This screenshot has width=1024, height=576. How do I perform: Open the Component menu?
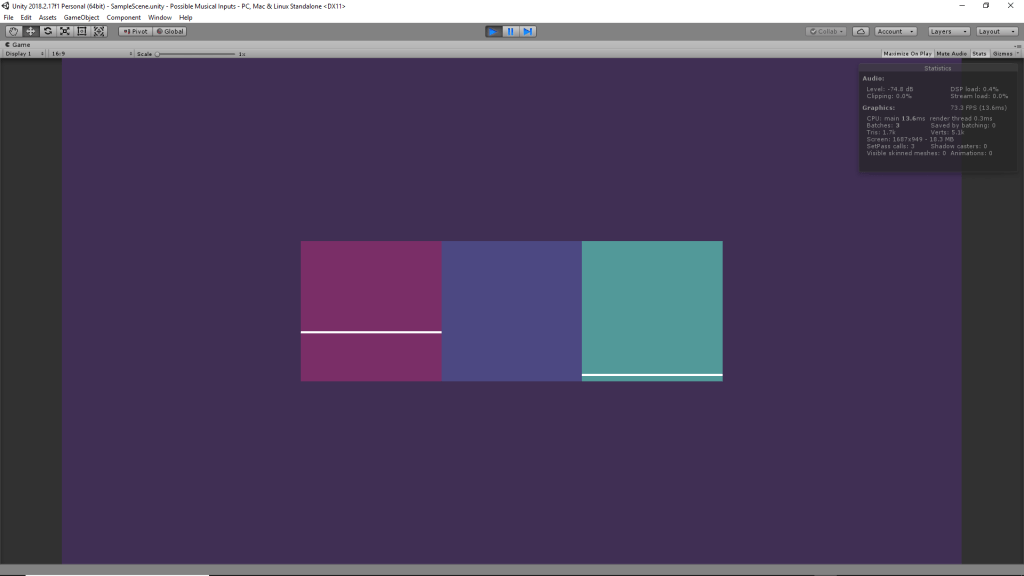124,17
